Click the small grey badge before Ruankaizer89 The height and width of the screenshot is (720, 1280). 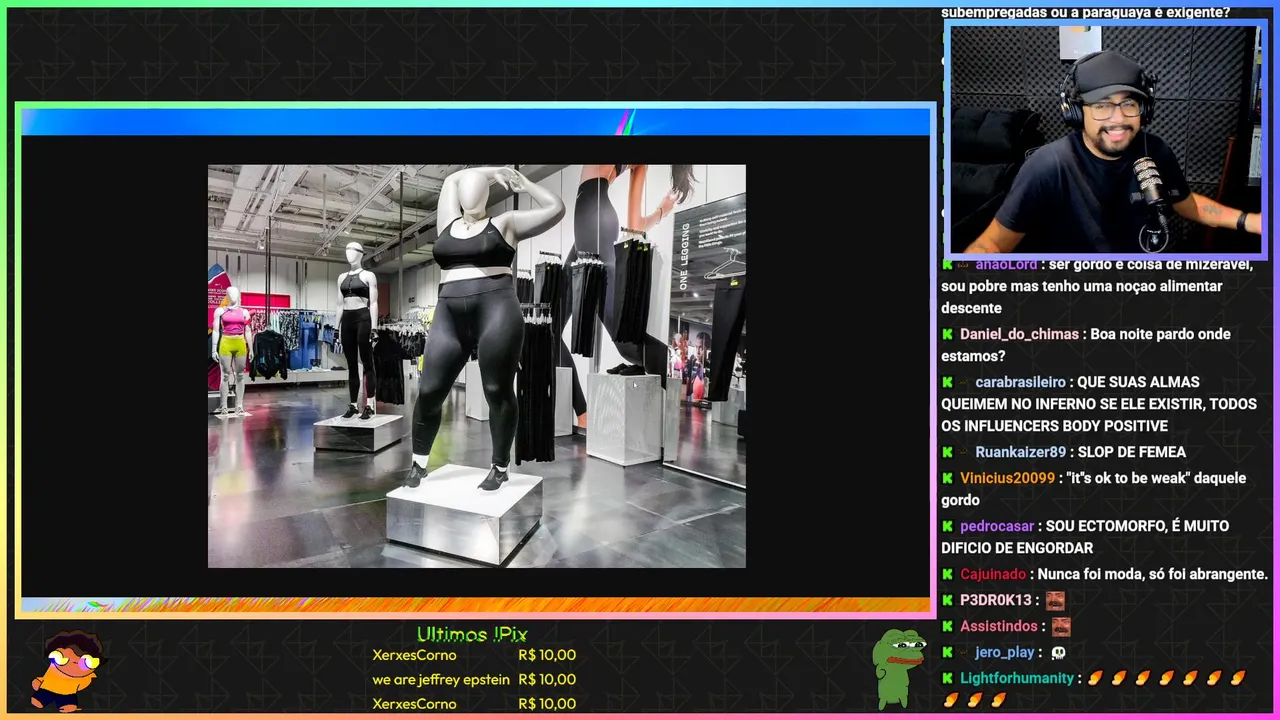click(x=964, y=452)
